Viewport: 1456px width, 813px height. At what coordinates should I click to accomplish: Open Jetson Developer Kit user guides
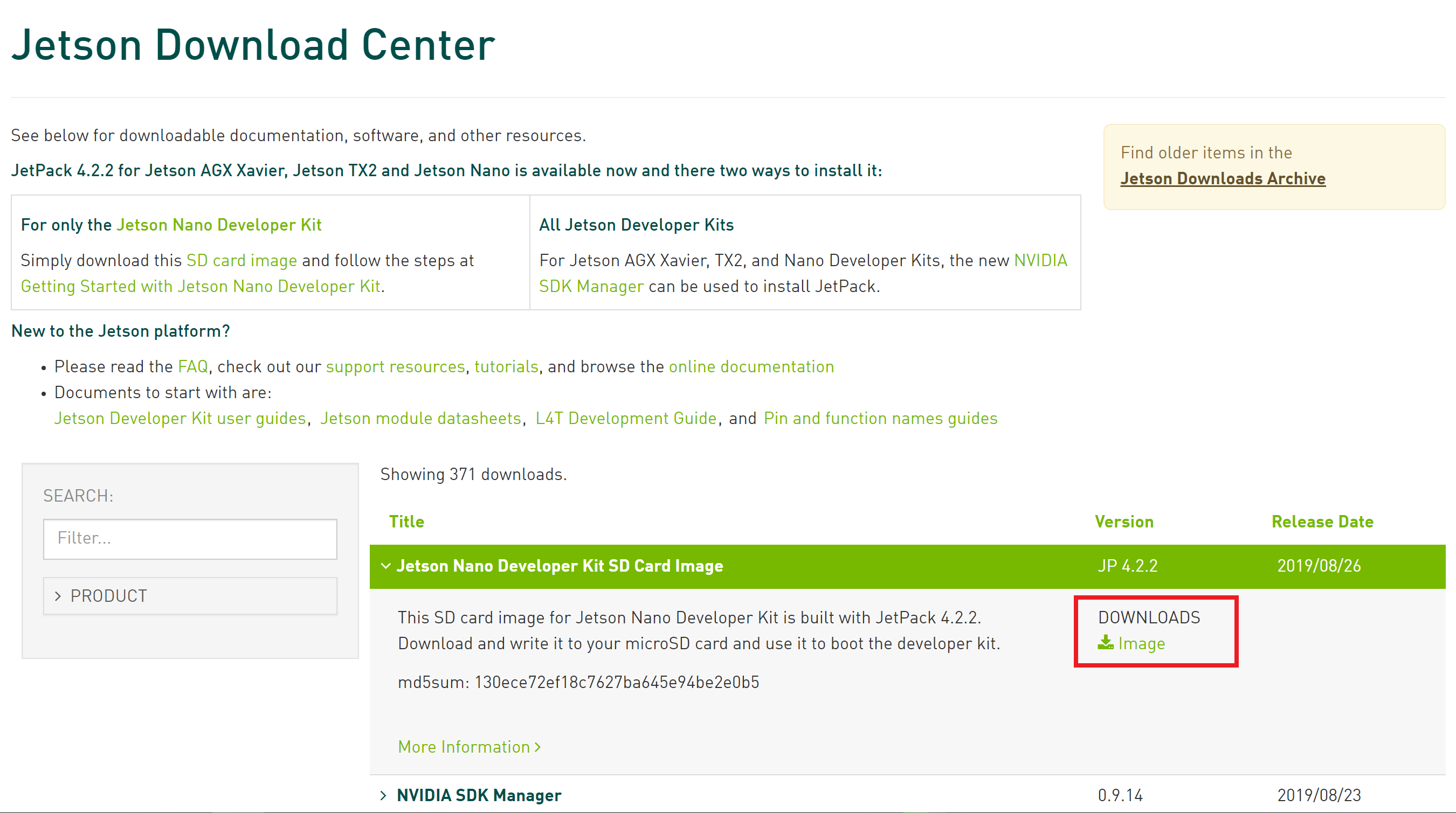[x=180, y=419]
